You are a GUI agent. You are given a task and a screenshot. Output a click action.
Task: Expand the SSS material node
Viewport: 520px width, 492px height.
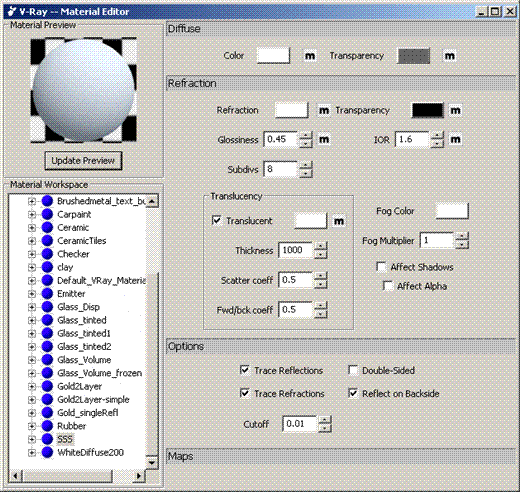tap(32, 439)
